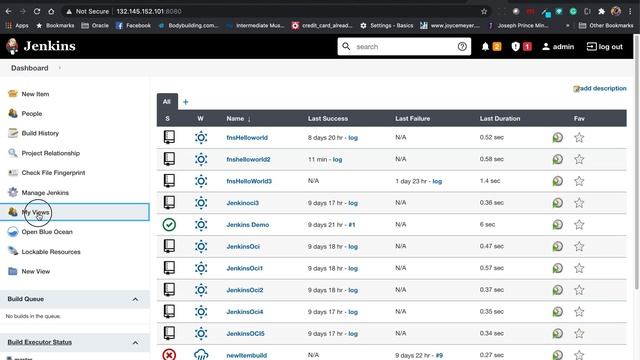Click the People sidebar icon
640x360 pixels.
coord(13,113)
